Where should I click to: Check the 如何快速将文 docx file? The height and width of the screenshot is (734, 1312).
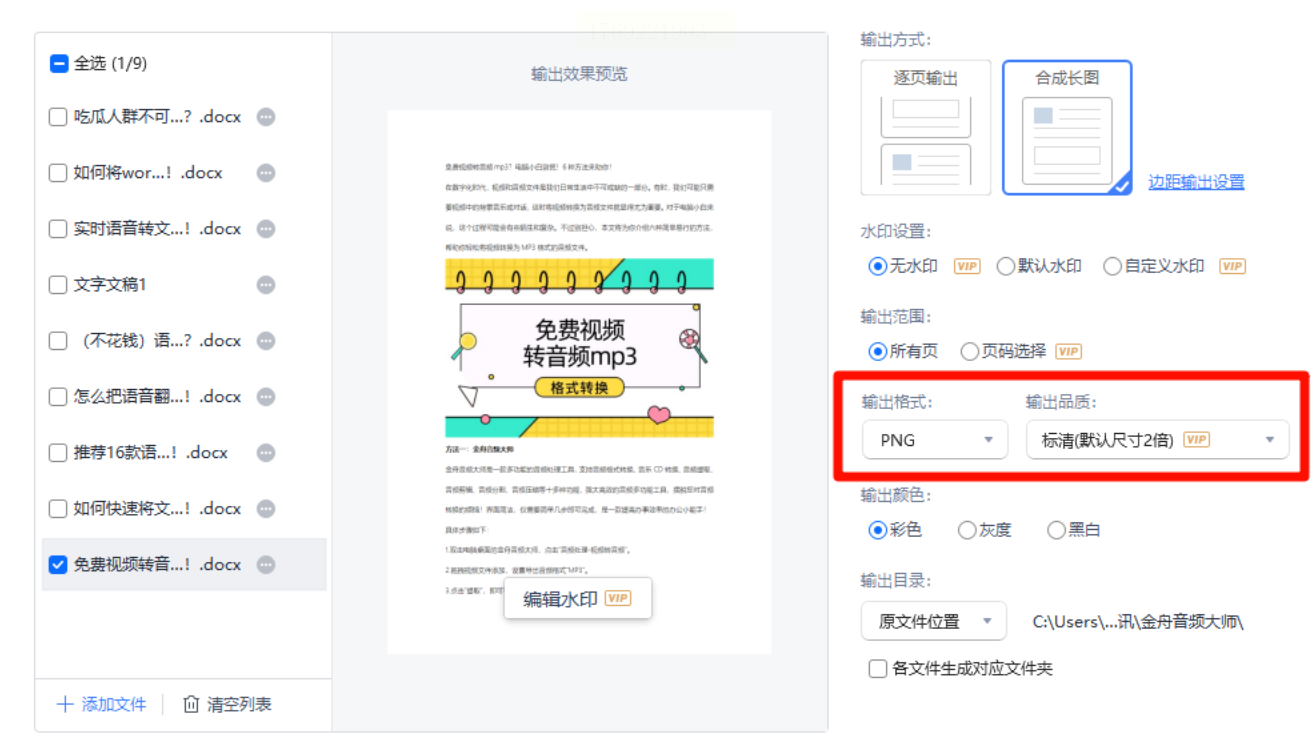pos(58,509)
